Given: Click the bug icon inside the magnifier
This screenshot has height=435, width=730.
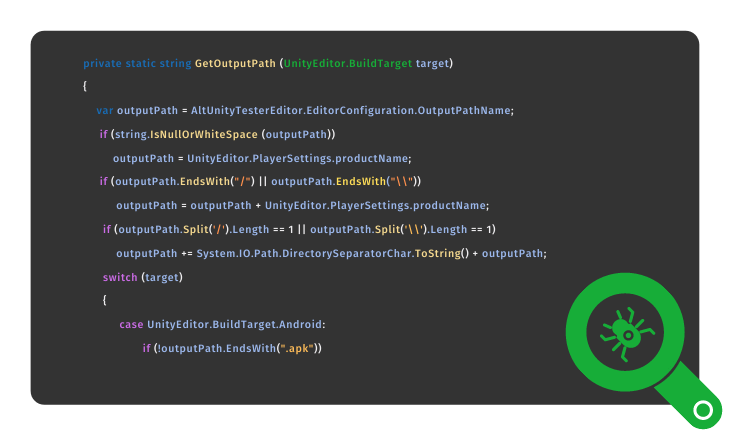Looking at the screenshot, I should coord(627,333).
